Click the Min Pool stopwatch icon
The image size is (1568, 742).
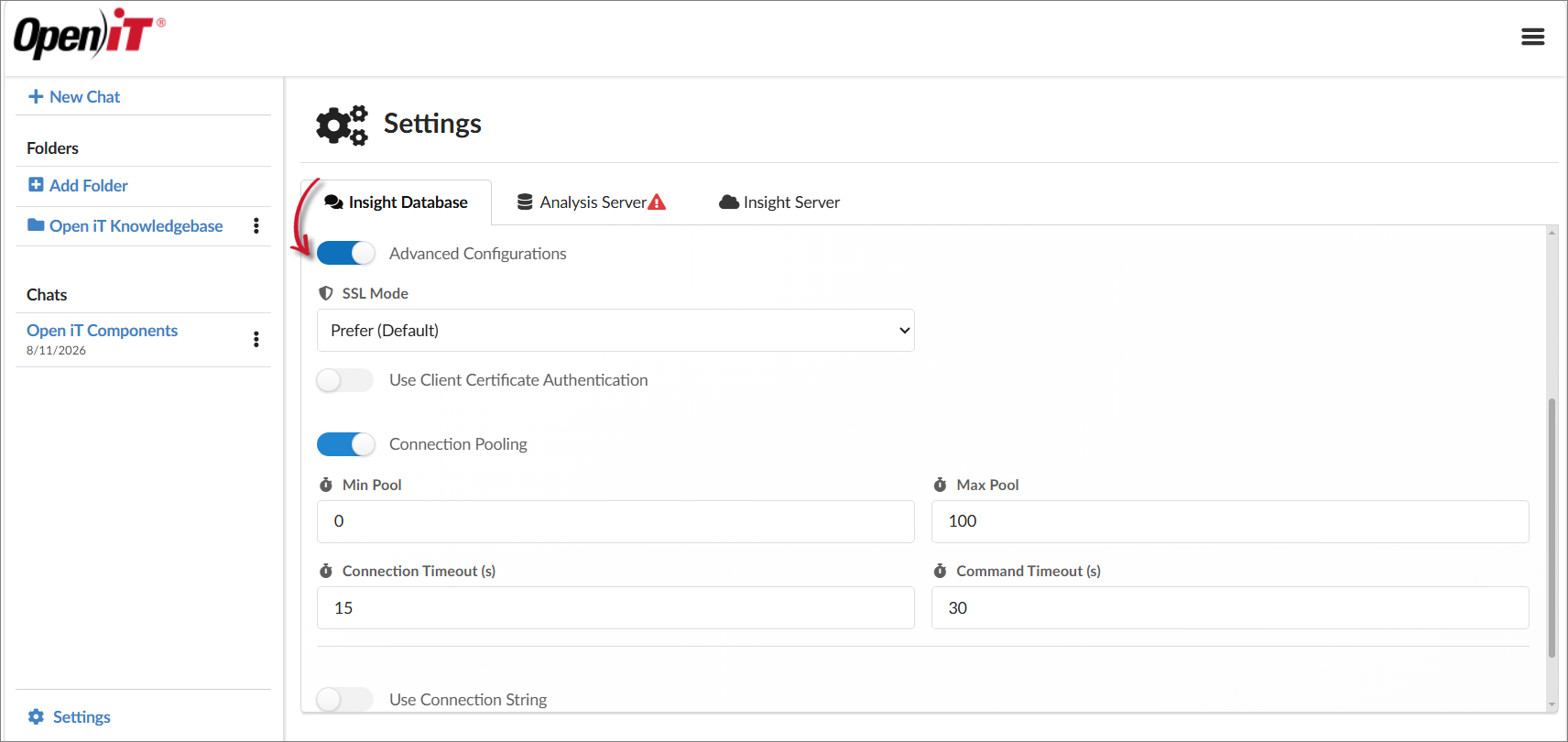(326, 485)
